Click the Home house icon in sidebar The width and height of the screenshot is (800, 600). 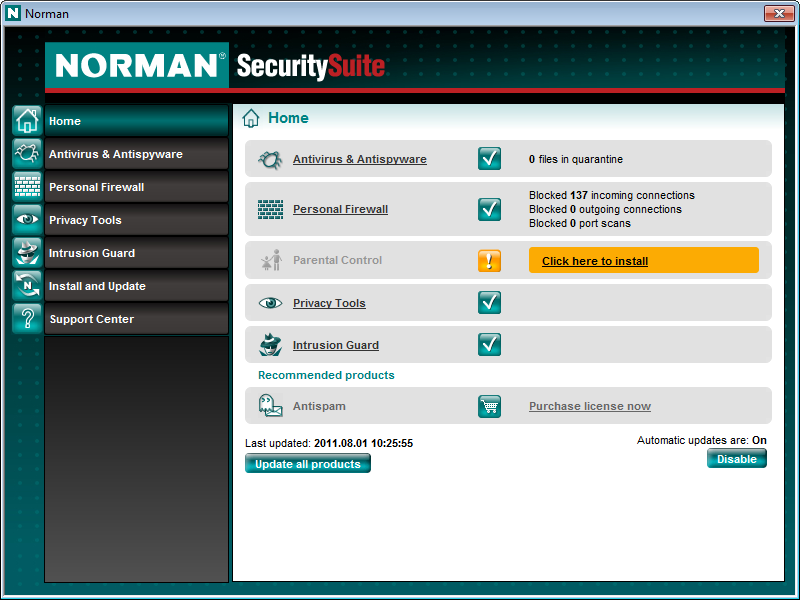(x=26, y=121)
